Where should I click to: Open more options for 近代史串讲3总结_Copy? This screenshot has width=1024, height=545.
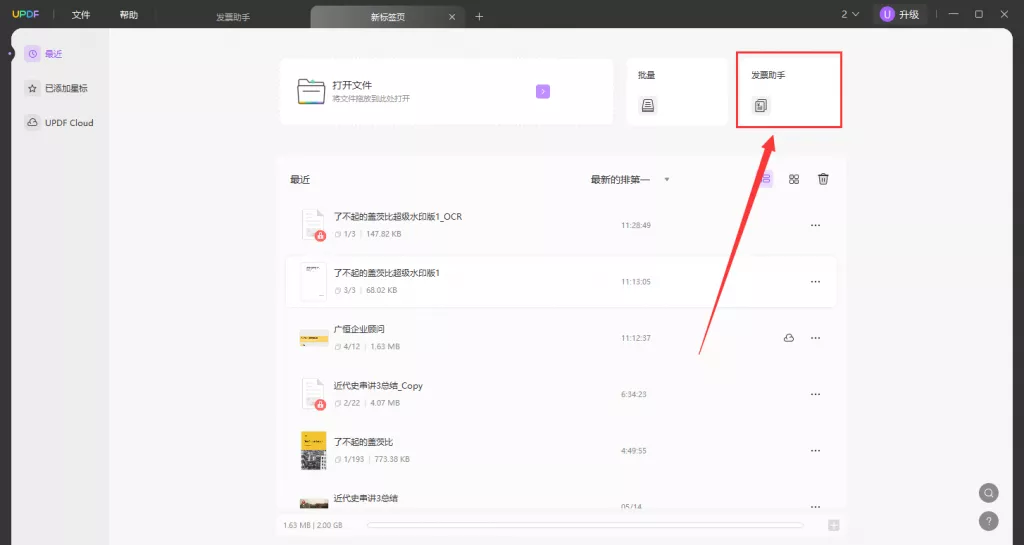816,394
